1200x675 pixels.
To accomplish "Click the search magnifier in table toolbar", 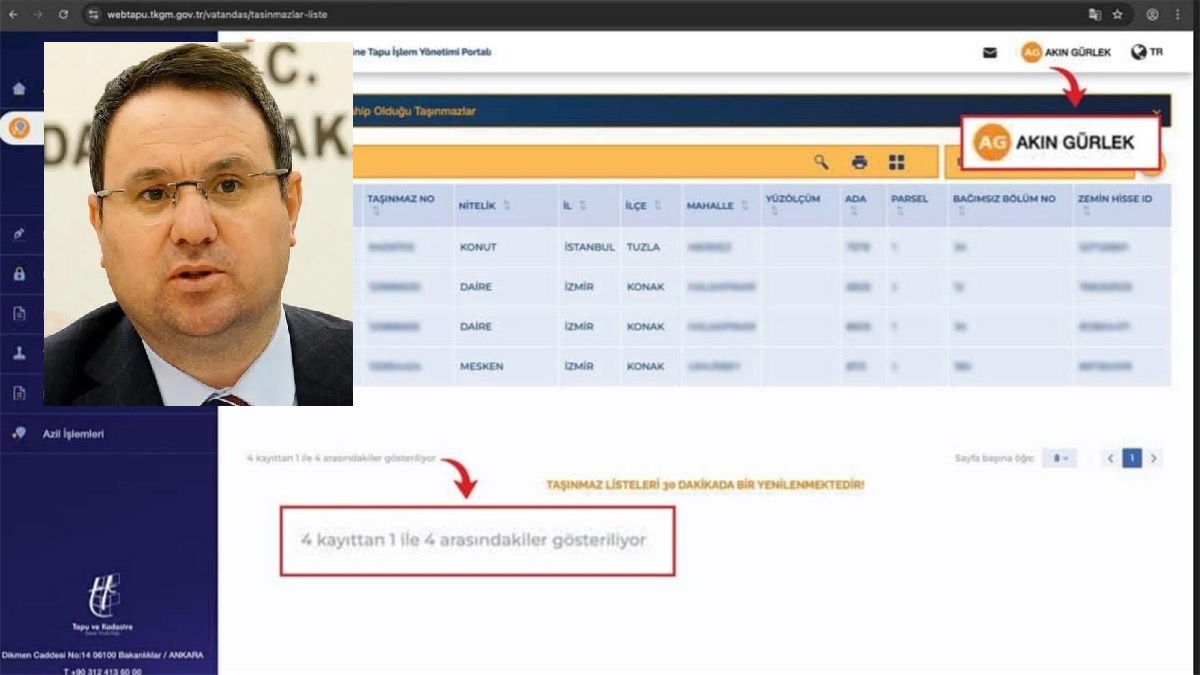I will 821,162.
